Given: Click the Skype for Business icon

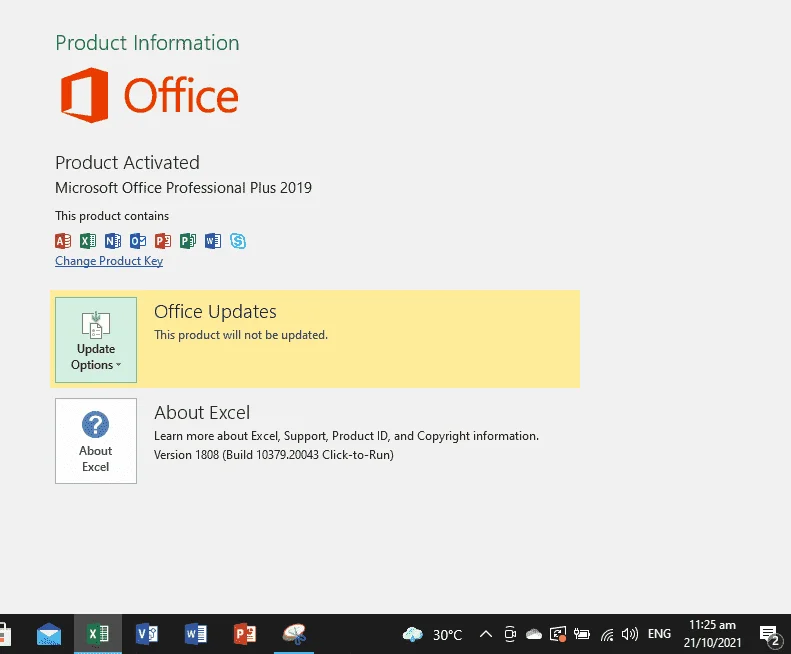Looking at the screenshot, I should point(238,241).
